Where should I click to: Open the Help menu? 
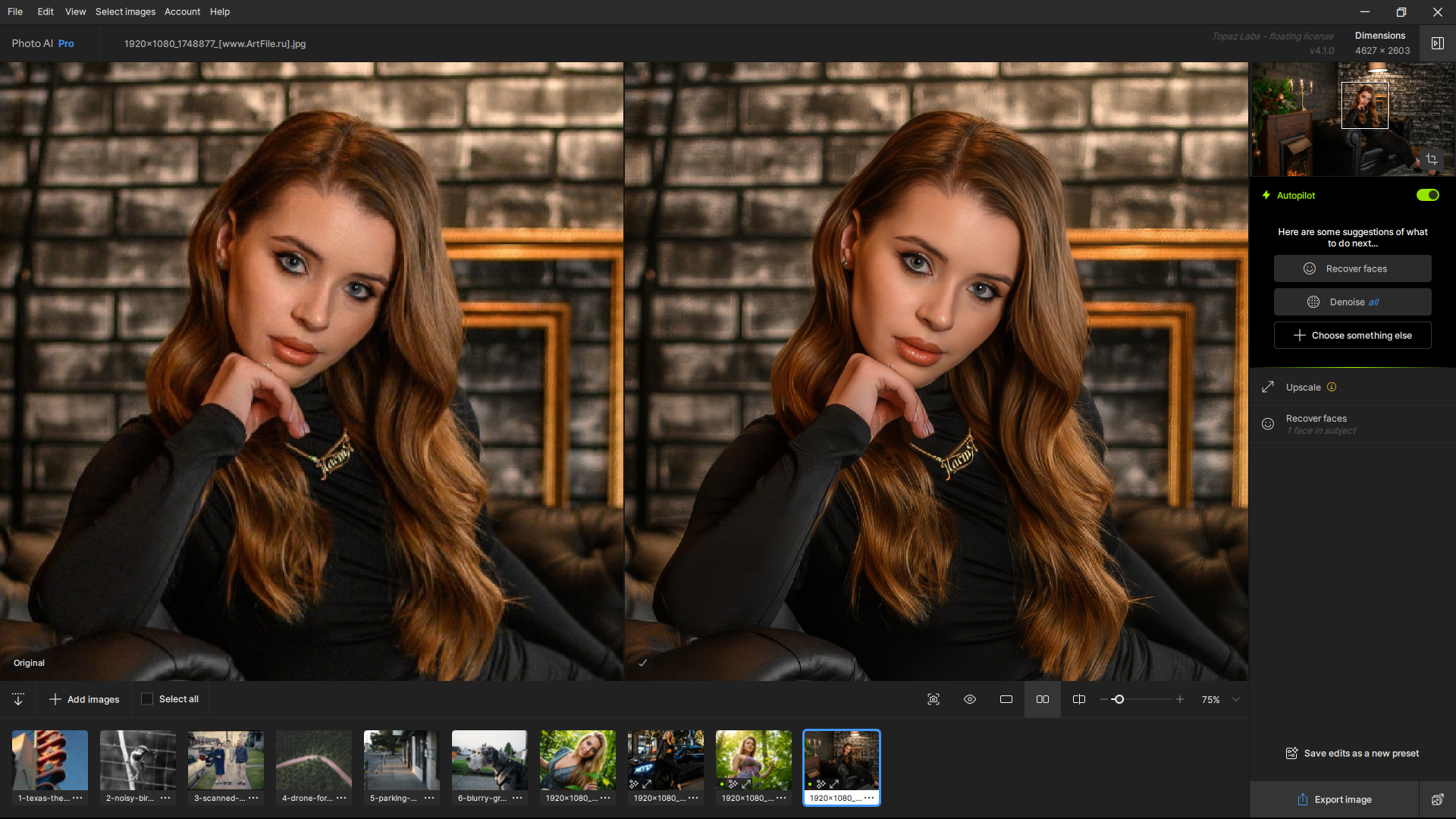220,11
